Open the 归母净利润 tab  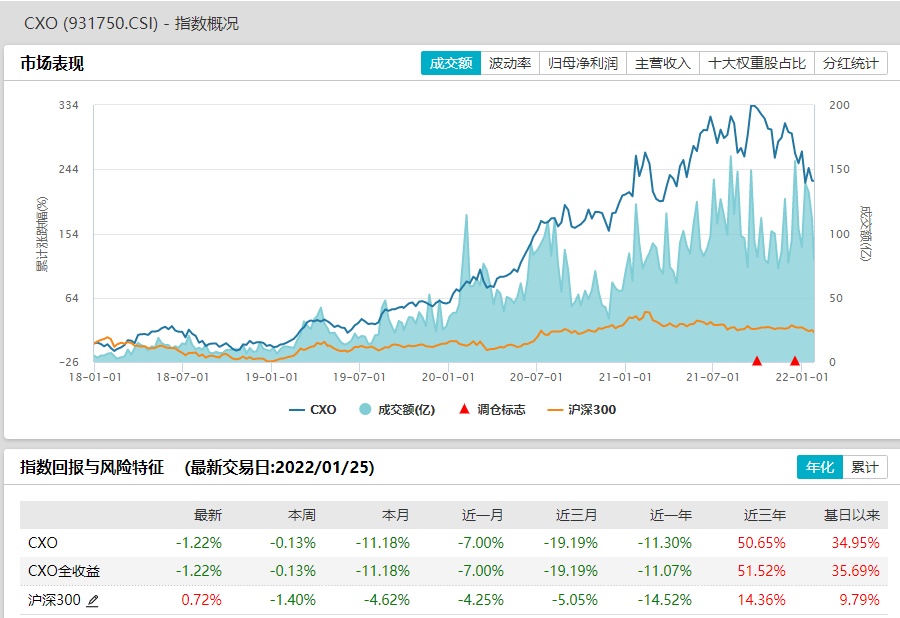(x=583, y=63)
